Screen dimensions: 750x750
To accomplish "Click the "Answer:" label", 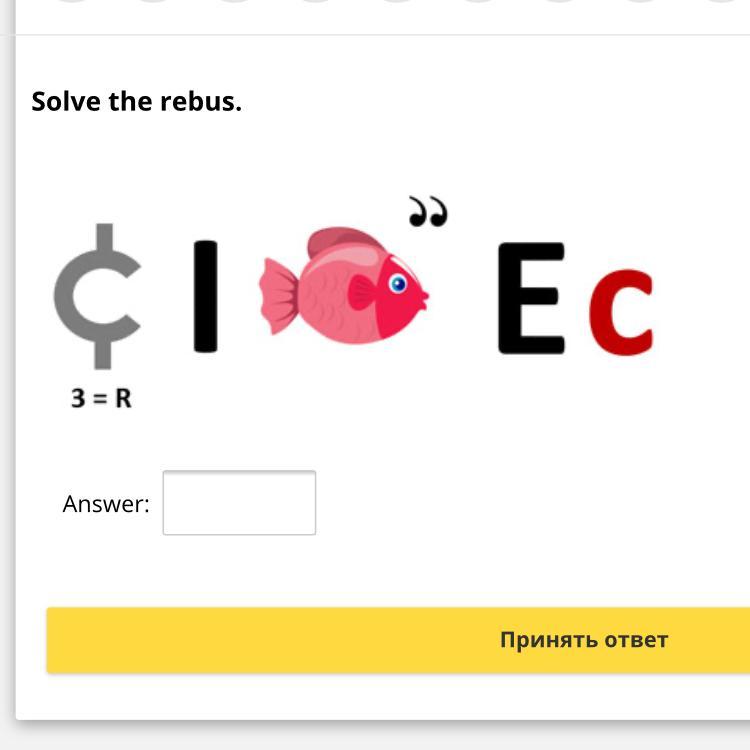I will [106, 504].
